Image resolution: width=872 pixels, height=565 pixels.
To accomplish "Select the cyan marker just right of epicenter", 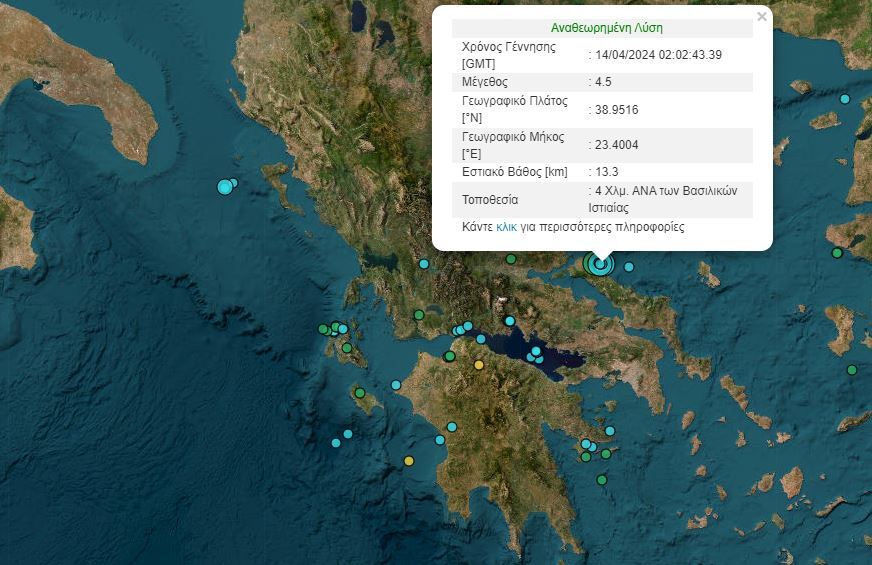I will pyautogui.click(x=629, y=267).
